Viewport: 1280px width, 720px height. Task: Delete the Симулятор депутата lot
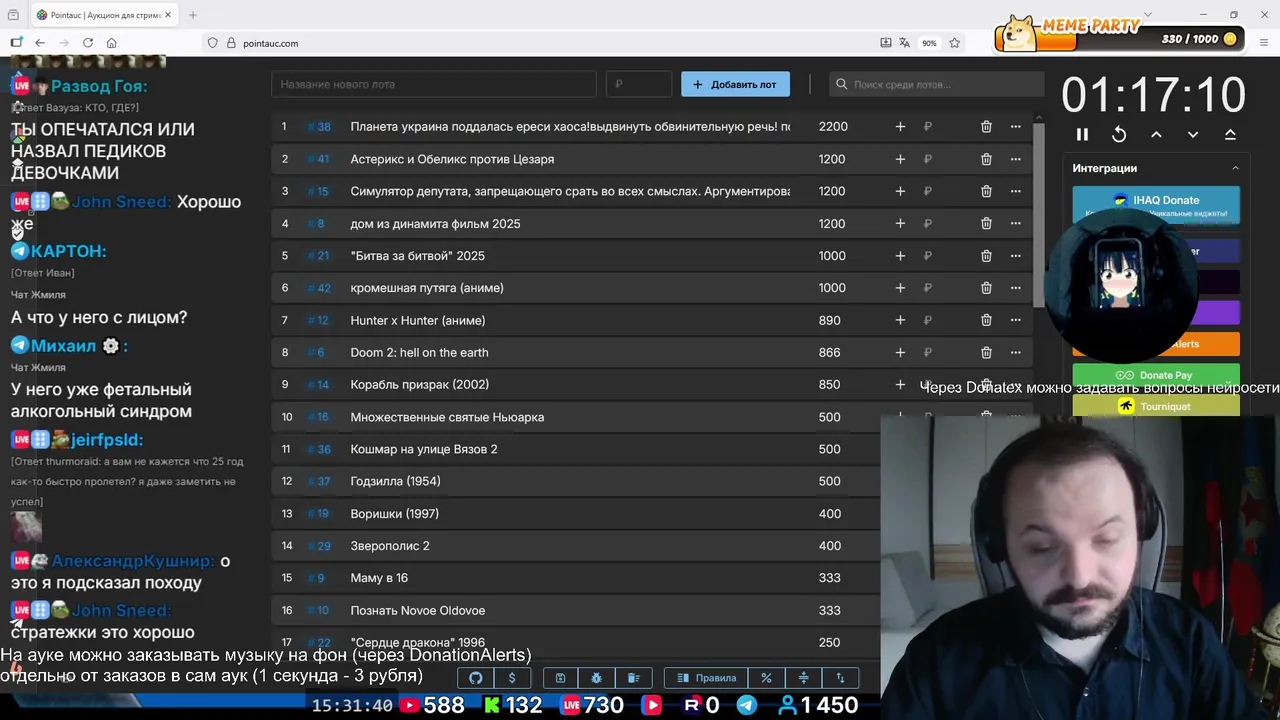click(x=986, y=191)
